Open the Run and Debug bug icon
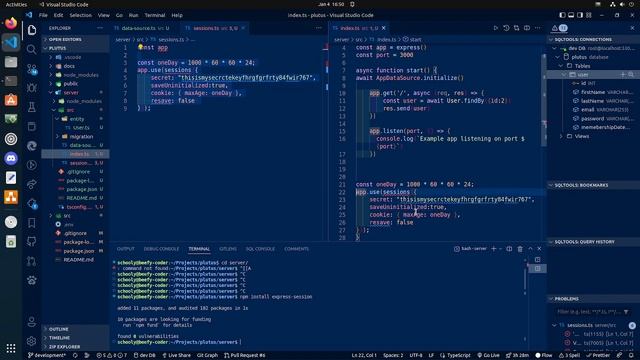Image resolution: width=640 pixels, height=360 pixels. click(x=31, y=88)
